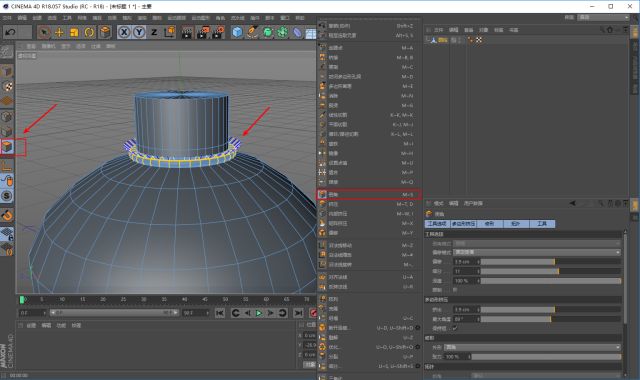
Task: Open the bevel shape dropdown
Action: pyautogui.click(x=532, y=347)
